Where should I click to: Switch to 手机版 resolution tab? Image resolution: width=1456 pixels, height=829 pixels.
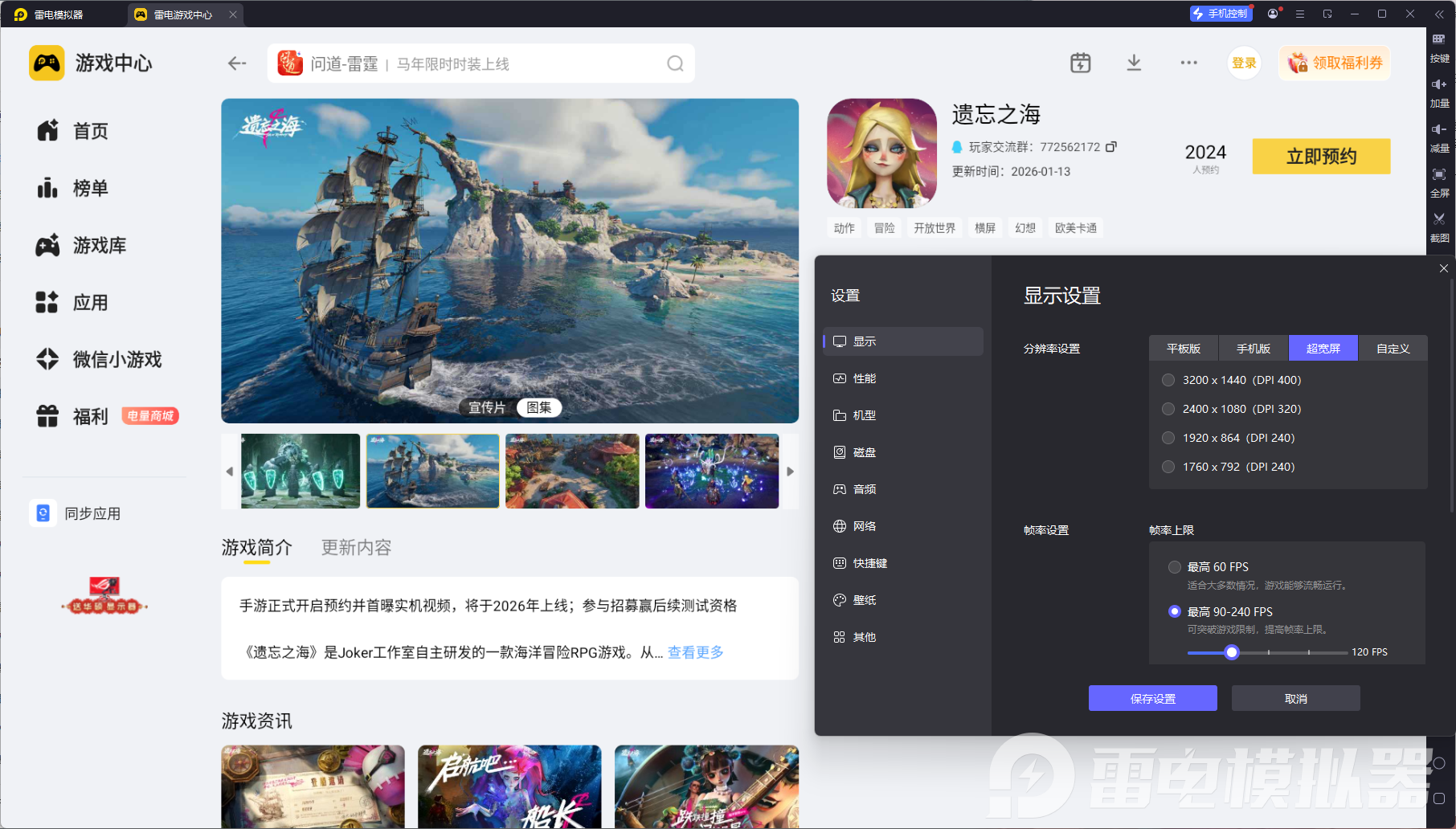(x=1254, y=349)
